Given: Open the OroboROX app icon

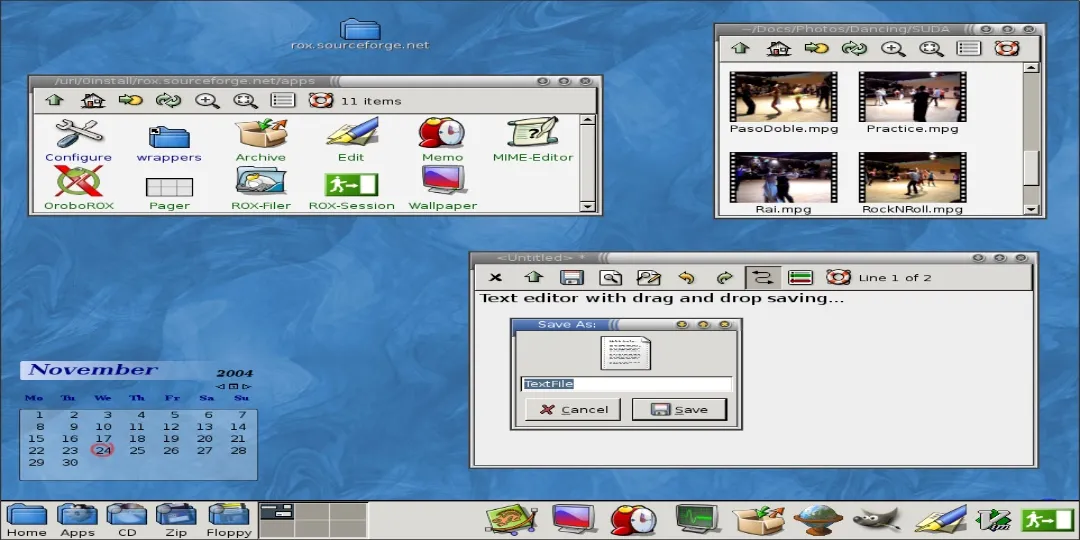Looking at the screenshot, I should click(78, 183).
